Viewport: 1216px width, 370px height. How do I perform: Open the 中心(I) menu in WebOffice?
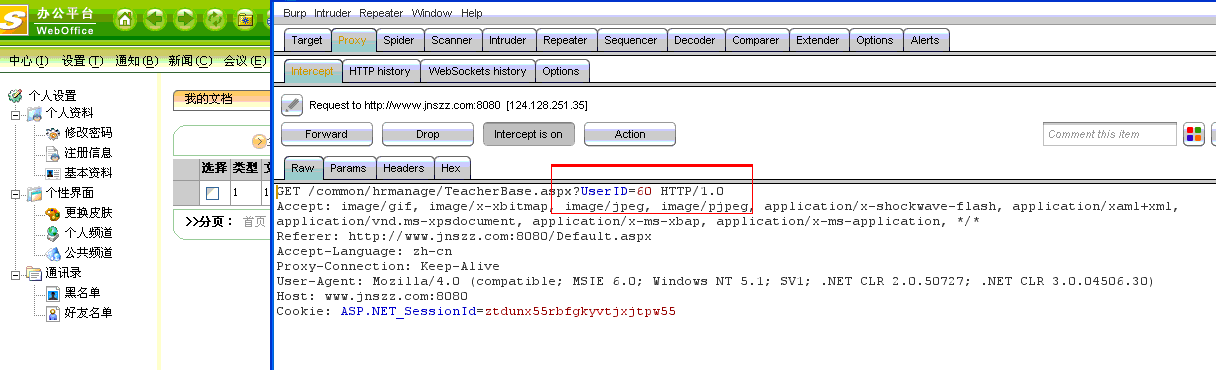click(28, 61)
